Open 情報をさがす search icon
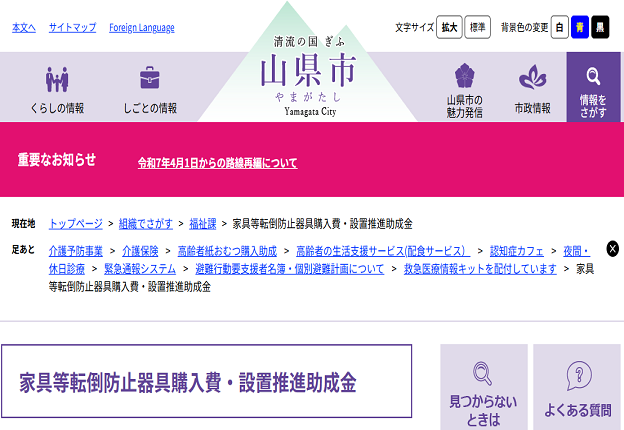 593,76
